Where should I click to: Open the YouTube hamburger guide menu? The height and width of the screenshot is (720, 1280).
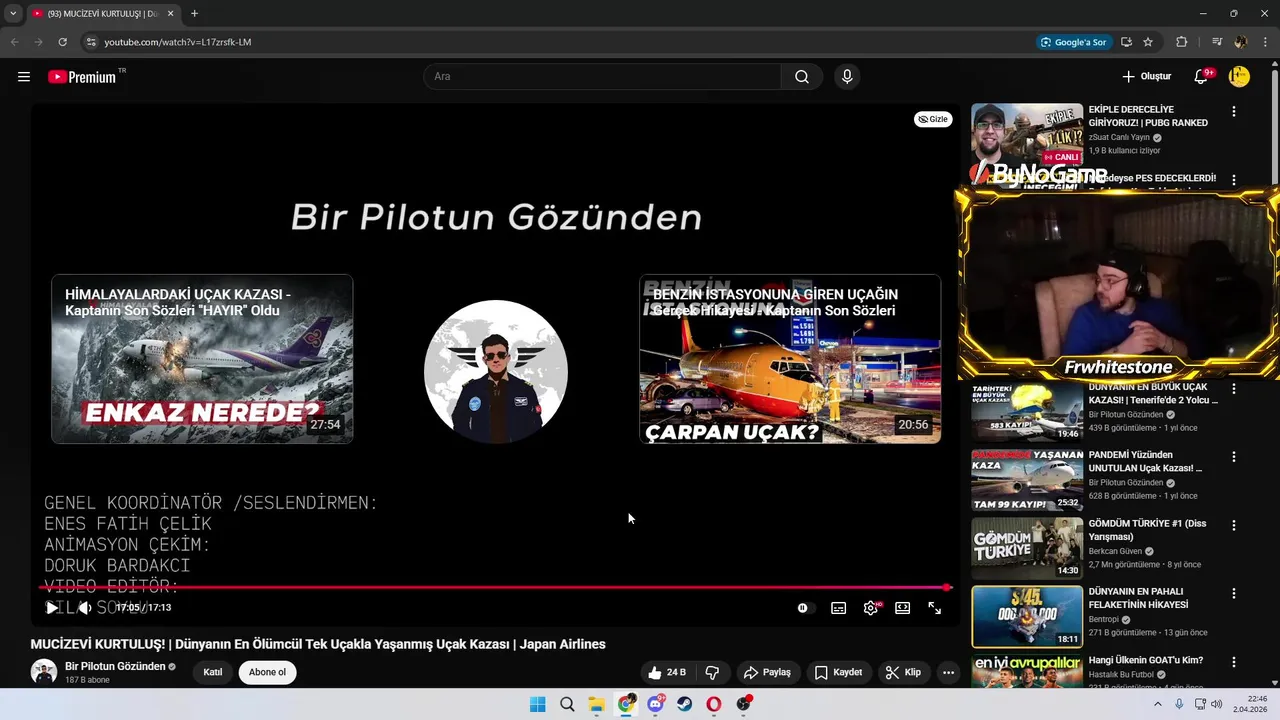[24, 77]
